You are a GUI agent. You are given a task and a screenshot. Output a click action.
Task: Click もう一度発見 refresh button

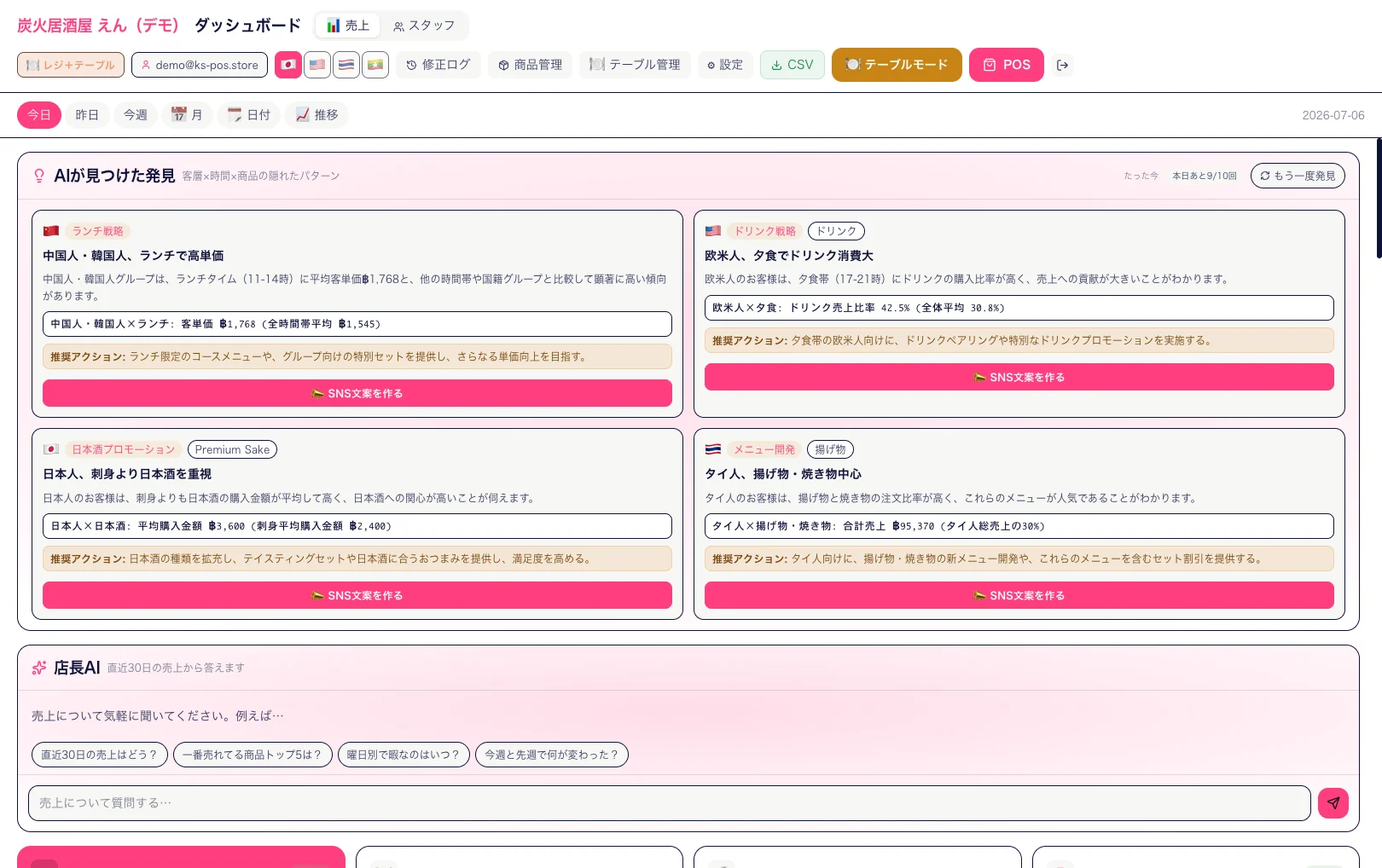(x=1298, y=176)
